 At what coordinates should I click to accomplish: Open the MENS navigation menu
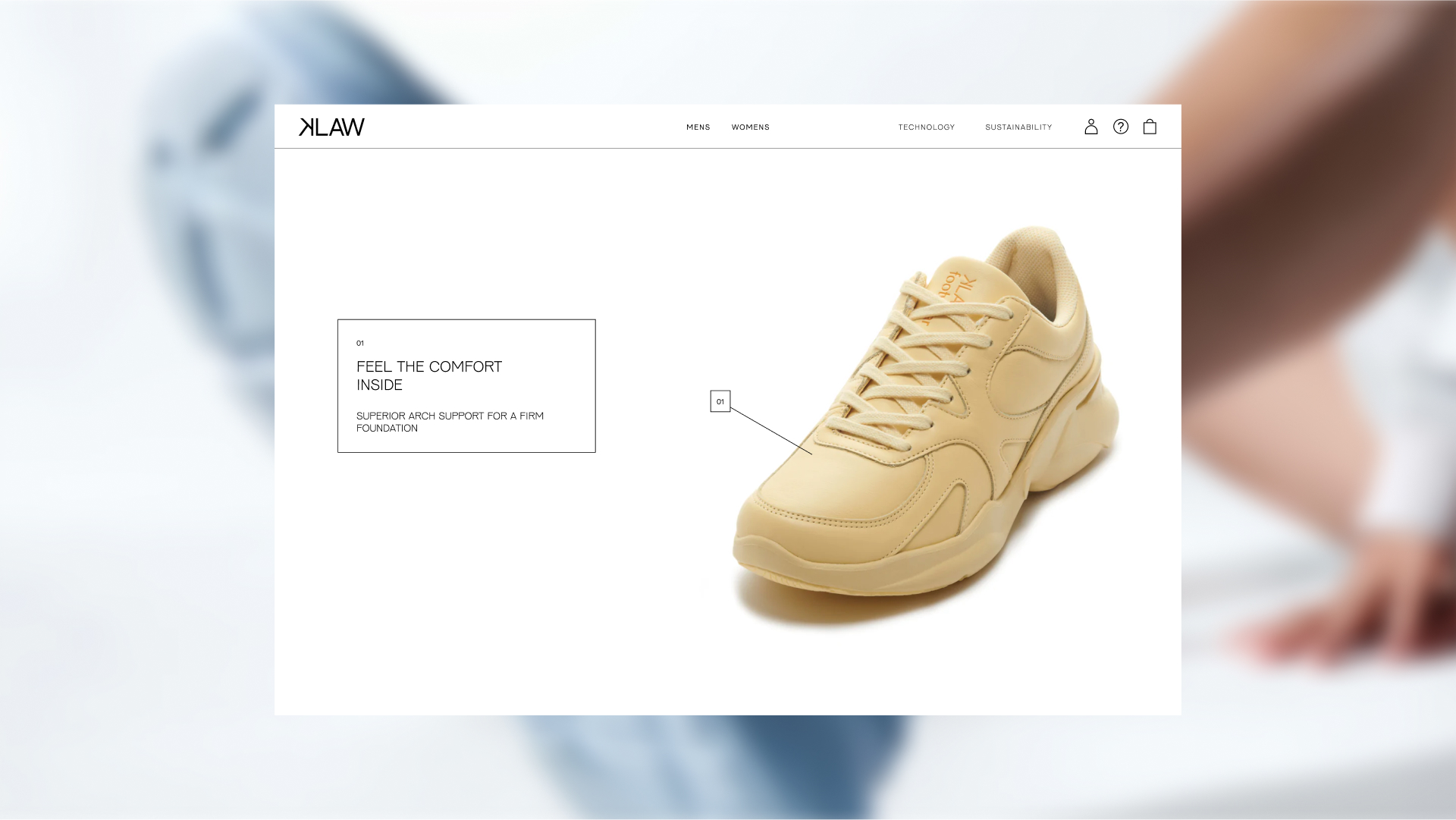click(x=698, y=127)
